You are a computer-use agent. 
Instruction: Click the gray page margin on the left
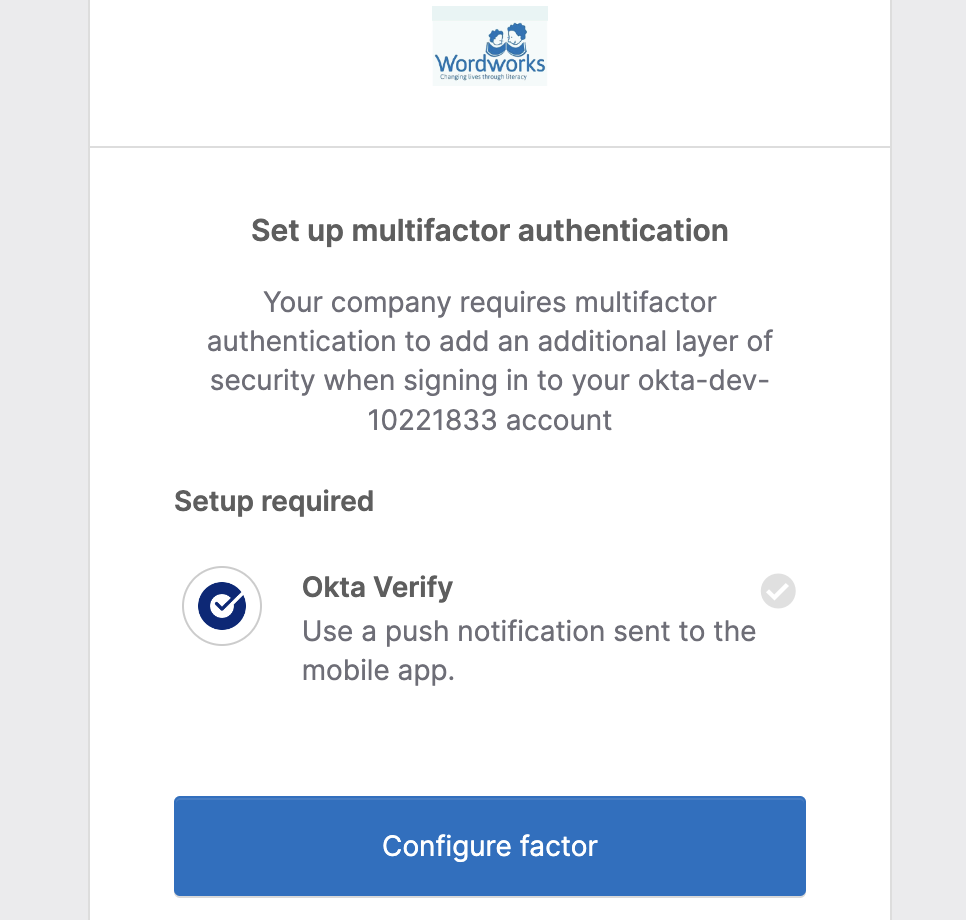(x=44, y=460)
